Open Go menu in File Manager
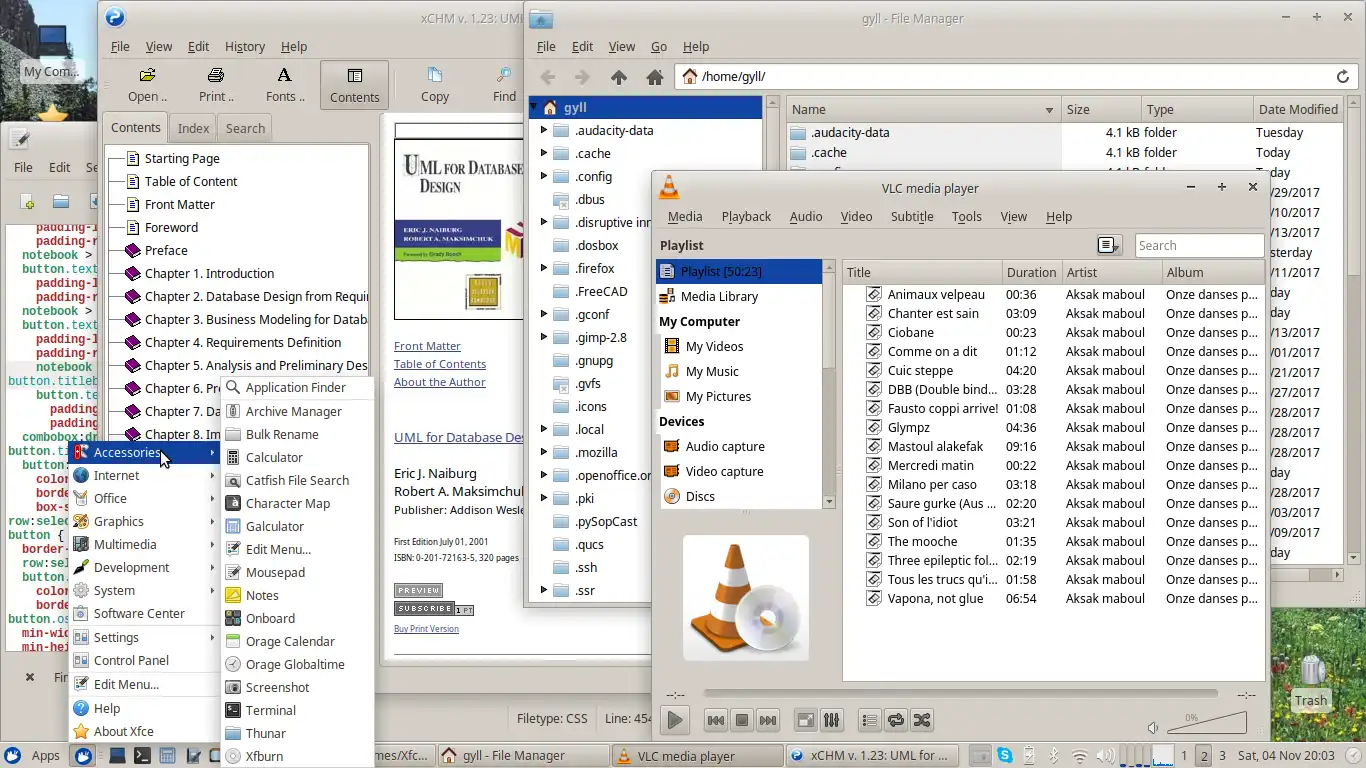This screenshot has height=768, width=1366. pyautogui.click(x=659, y=46)
